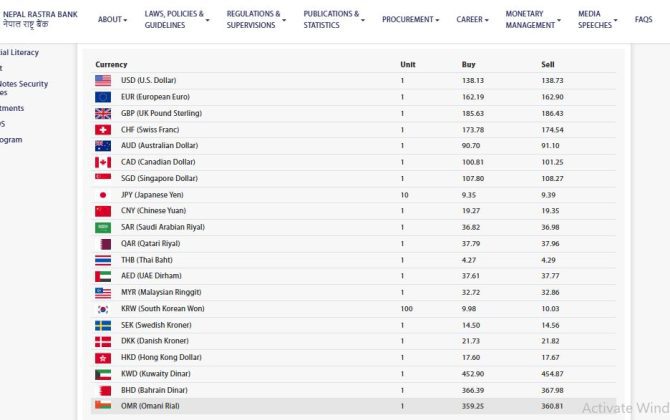Click the U.S. Dollar flag icon
Viewport: 670px width, 420px height.
tap(103, 80)
